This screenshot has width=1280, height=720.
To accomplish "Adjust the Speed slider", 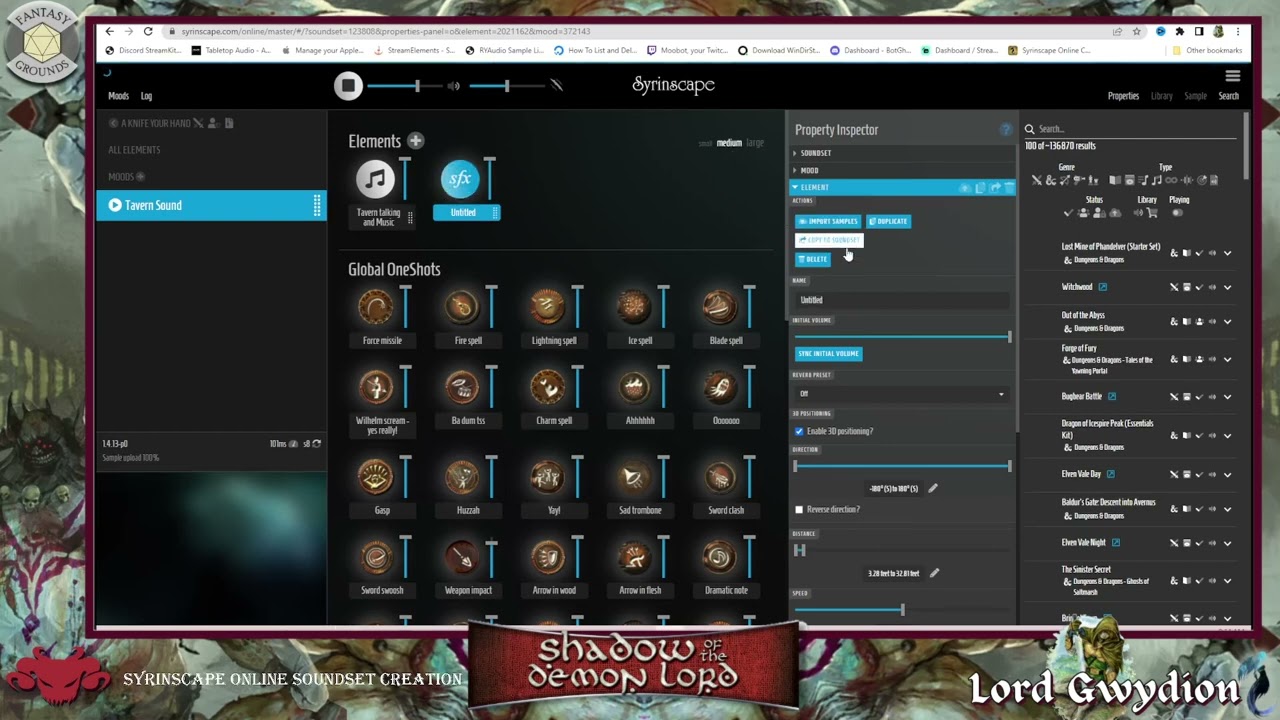I will (x=902, y=609).
